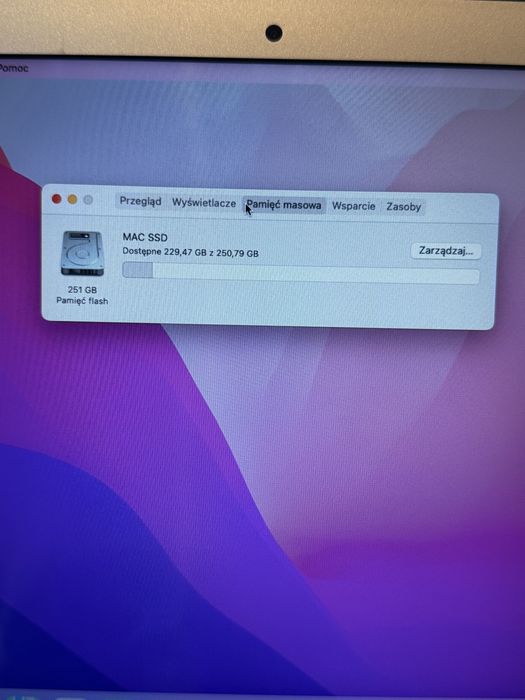The height and width of the screenshot is (700, 525).
Task: Click the Zarządzaj... button
Action: pos(445,251)
